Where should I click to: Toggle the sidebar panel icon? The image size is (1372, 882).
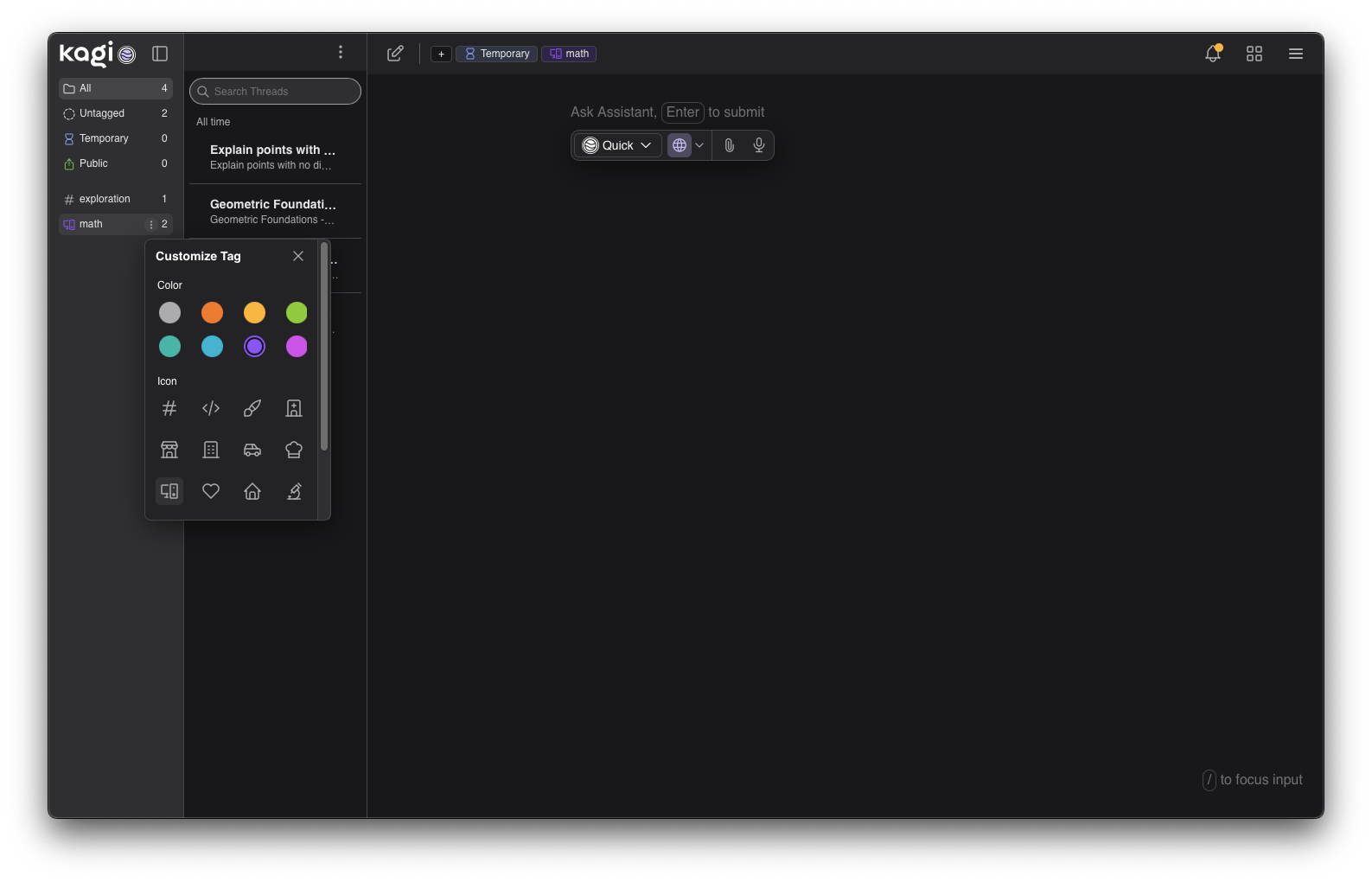coord(160,54)
